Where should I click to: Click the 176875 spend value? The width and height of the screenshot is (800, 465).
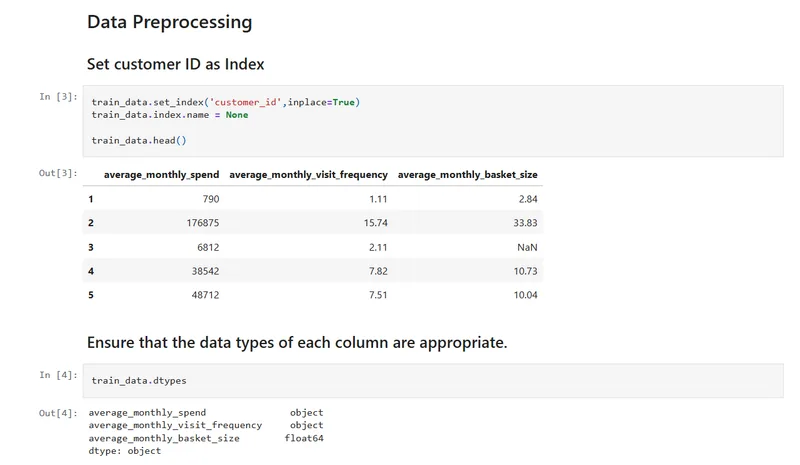pos(200,223)
